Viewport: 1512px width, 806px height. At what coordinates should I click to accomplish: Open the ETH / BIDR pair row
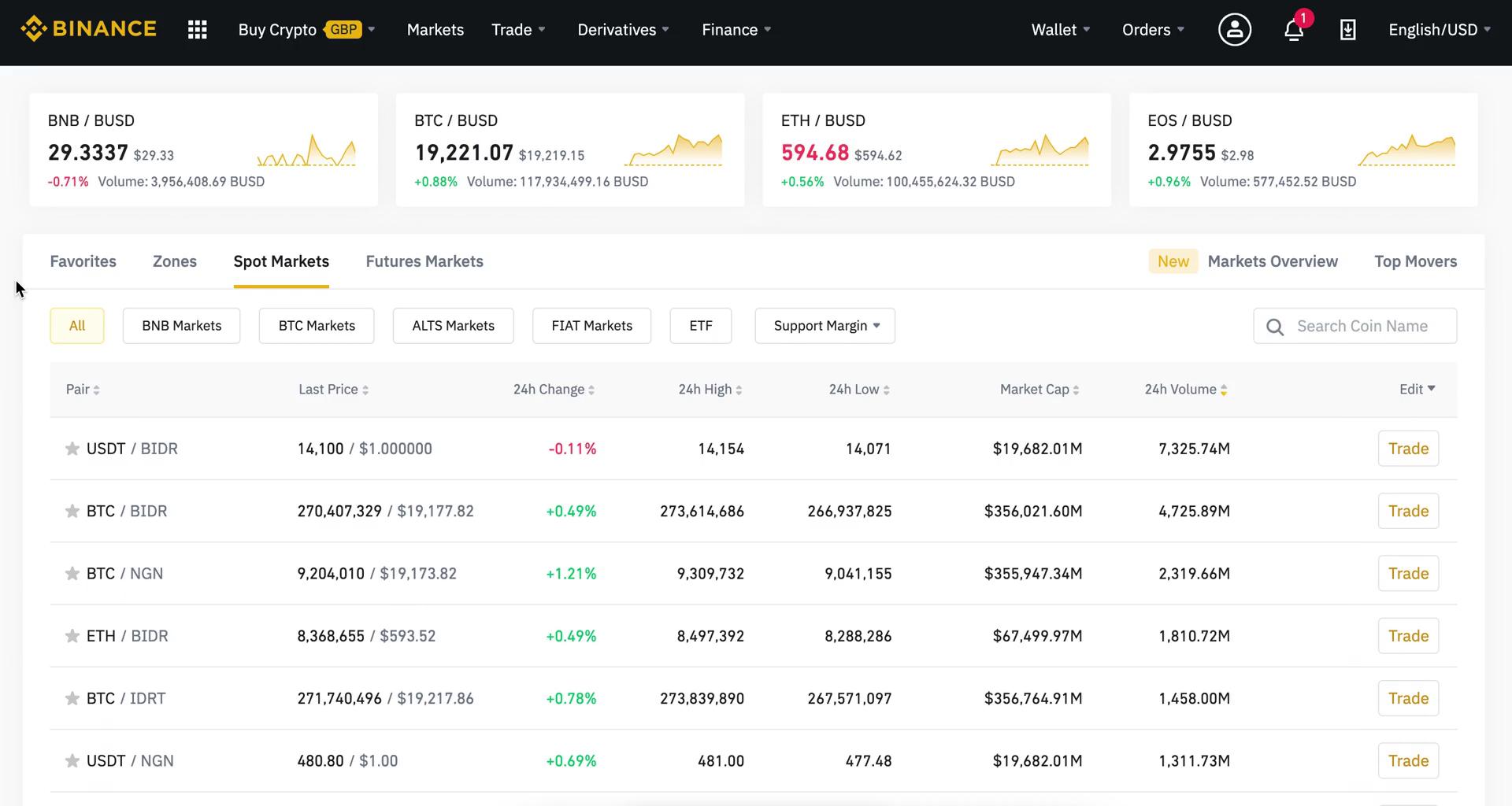click(754, 636)
